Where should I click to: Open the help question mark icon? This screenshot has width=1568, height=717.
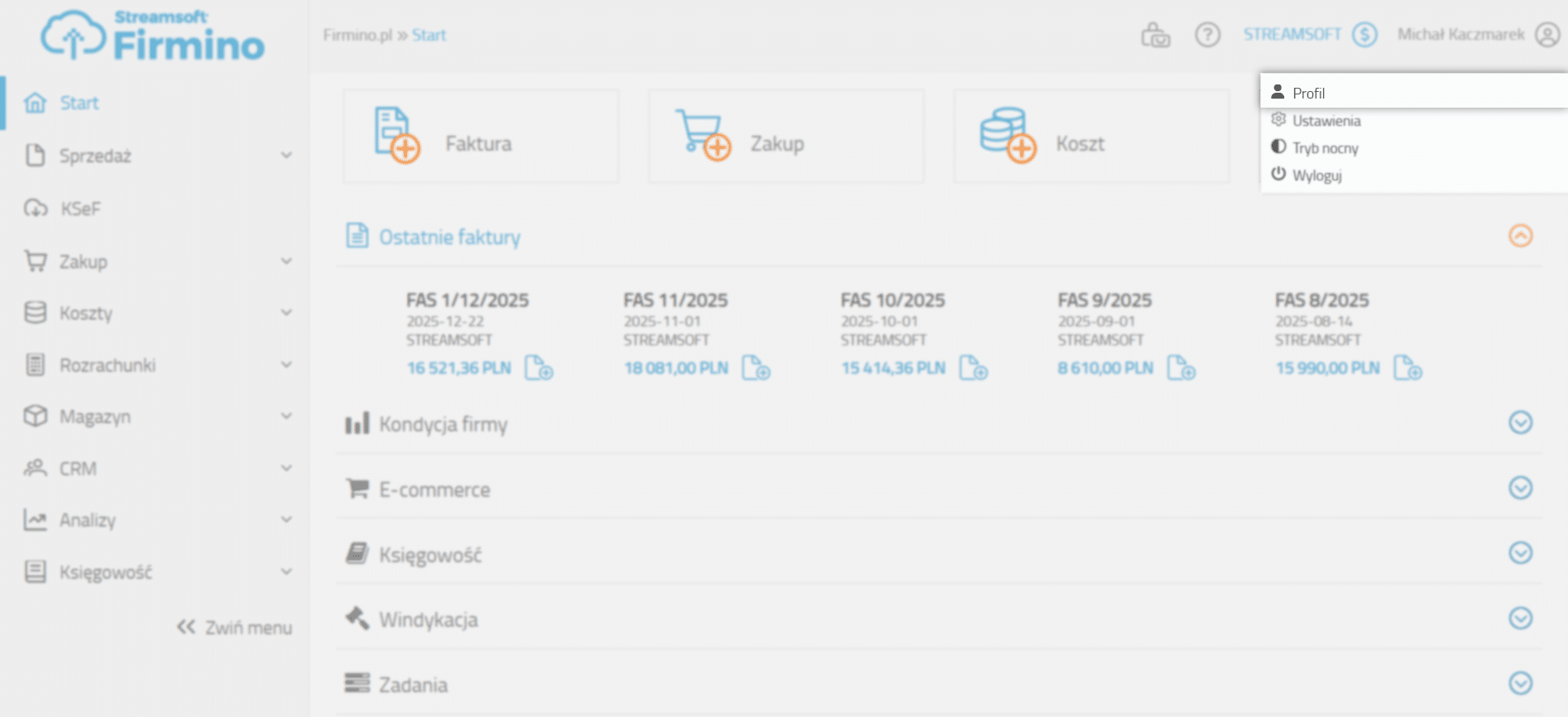pos(1207,35)
